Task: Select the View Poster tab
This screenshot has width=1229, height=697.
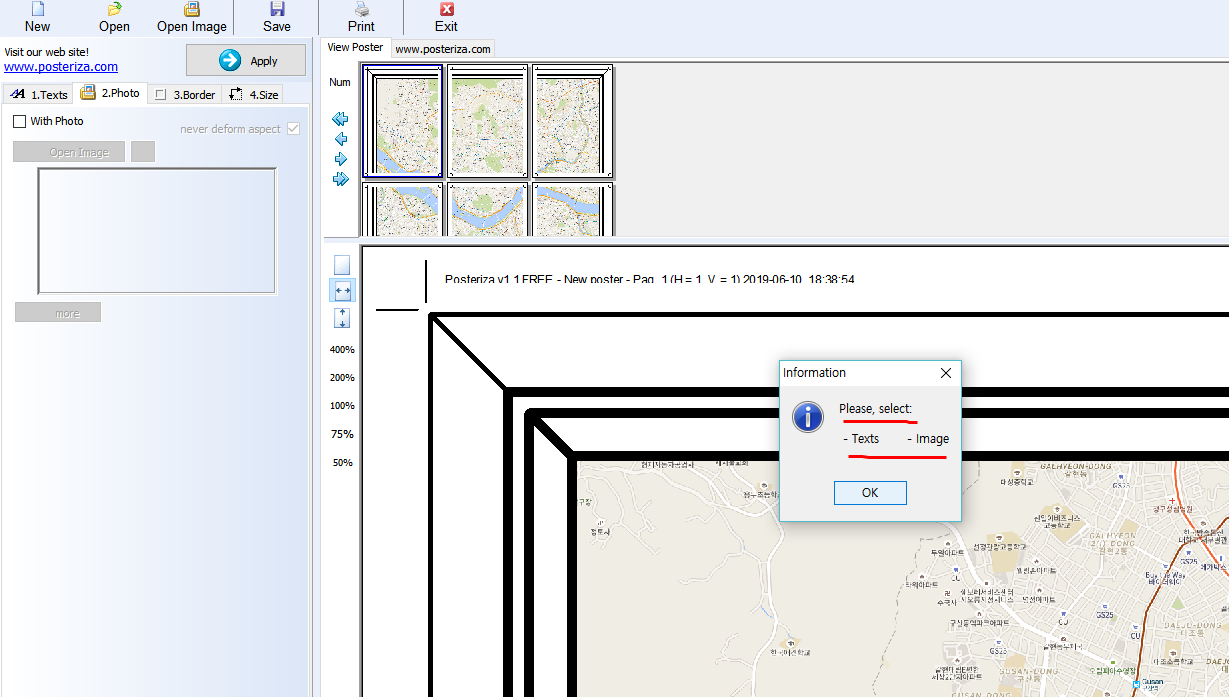Action: pyautogui.click(x=355, y=47)
